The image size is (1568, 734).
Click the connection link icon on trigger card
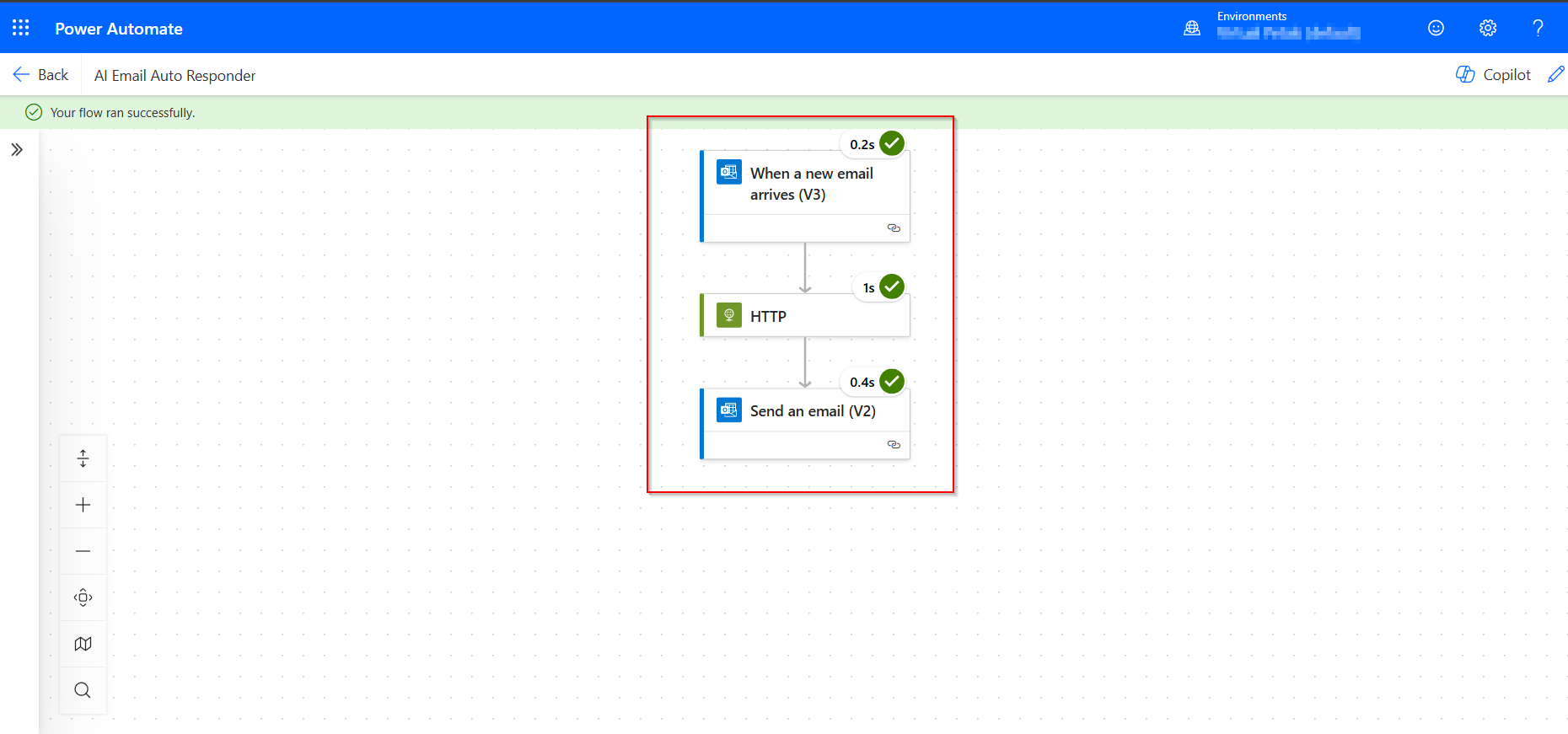[x=894, y=228]
